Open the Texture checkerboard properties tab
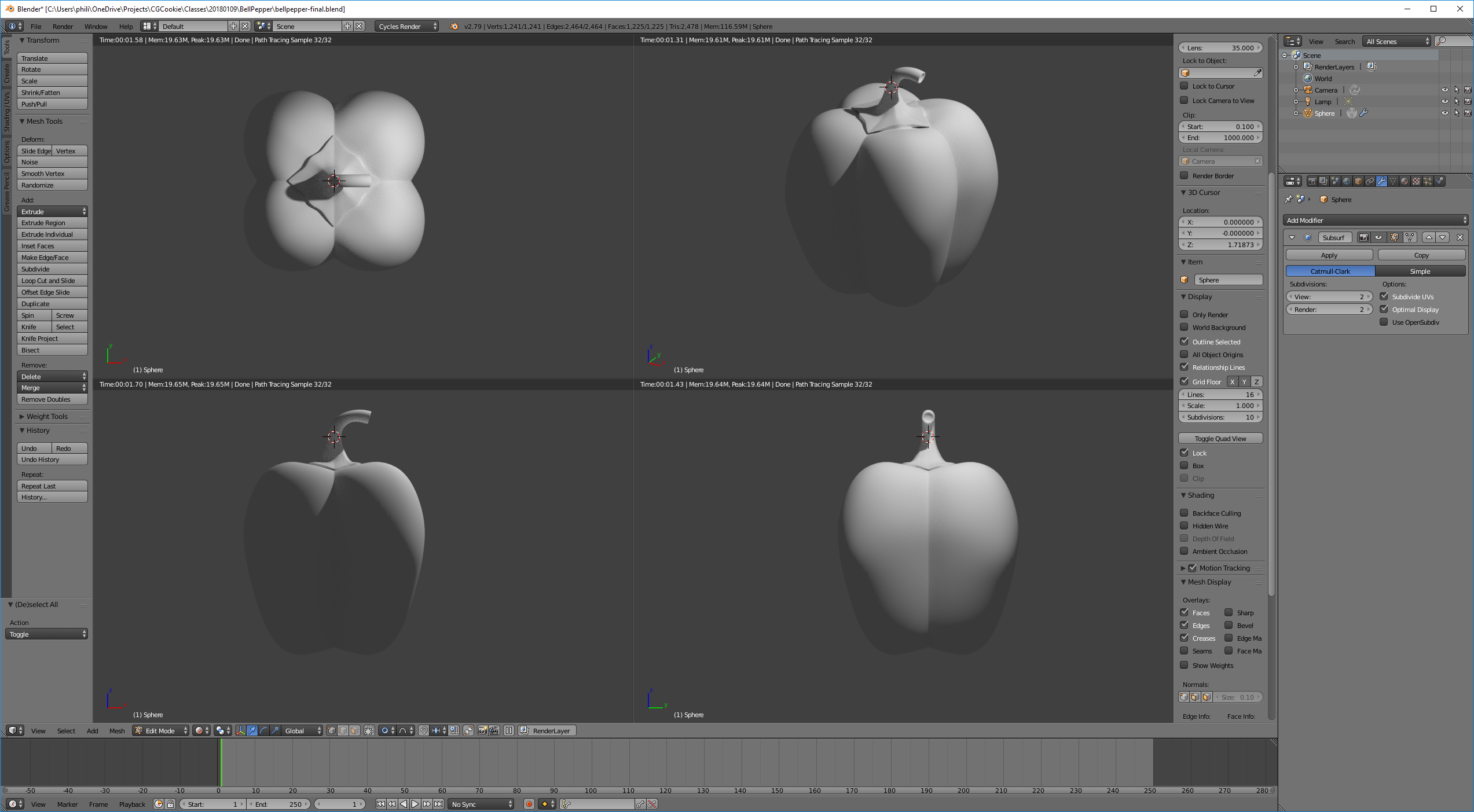The height and width of the screenshot is (812, 1474). pyautogui.click(x=1416, y=181)
